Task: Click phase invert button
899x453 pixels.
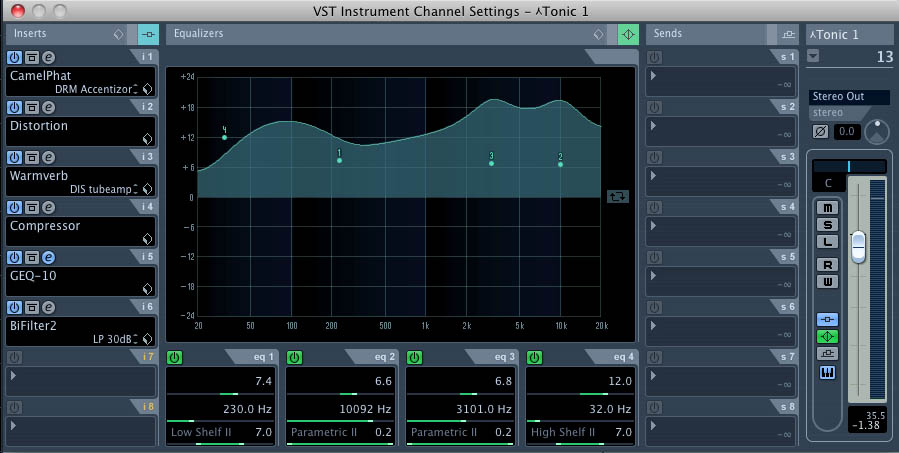Action: pos(820,131)
